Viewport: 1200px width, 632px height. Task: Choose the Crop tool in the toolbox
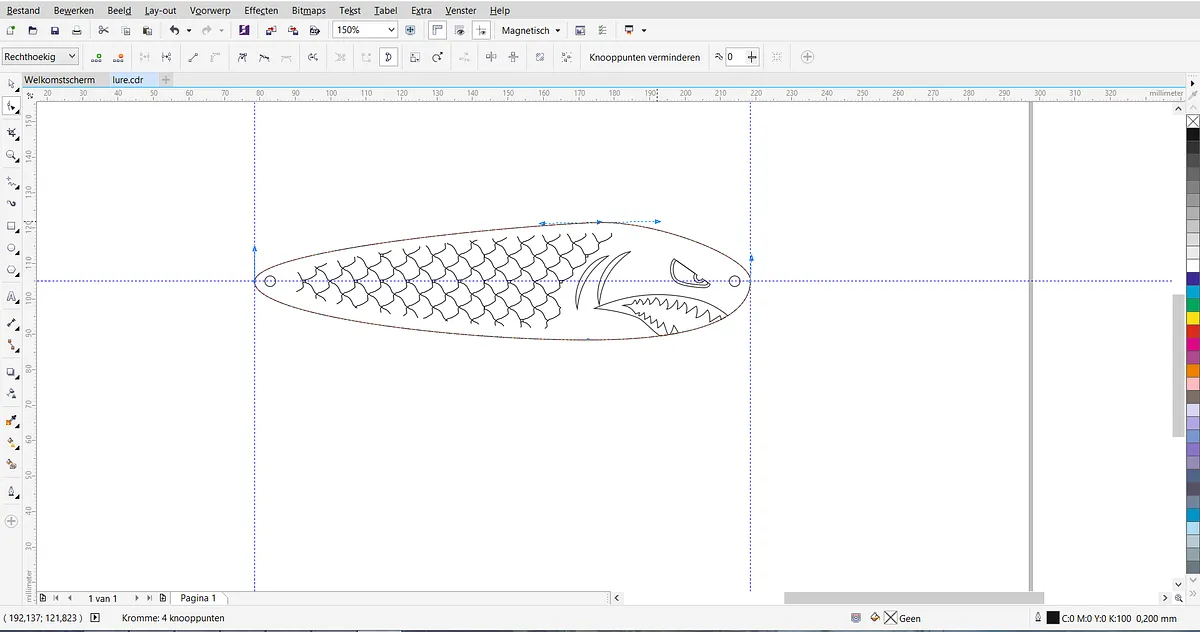[11, 132]
